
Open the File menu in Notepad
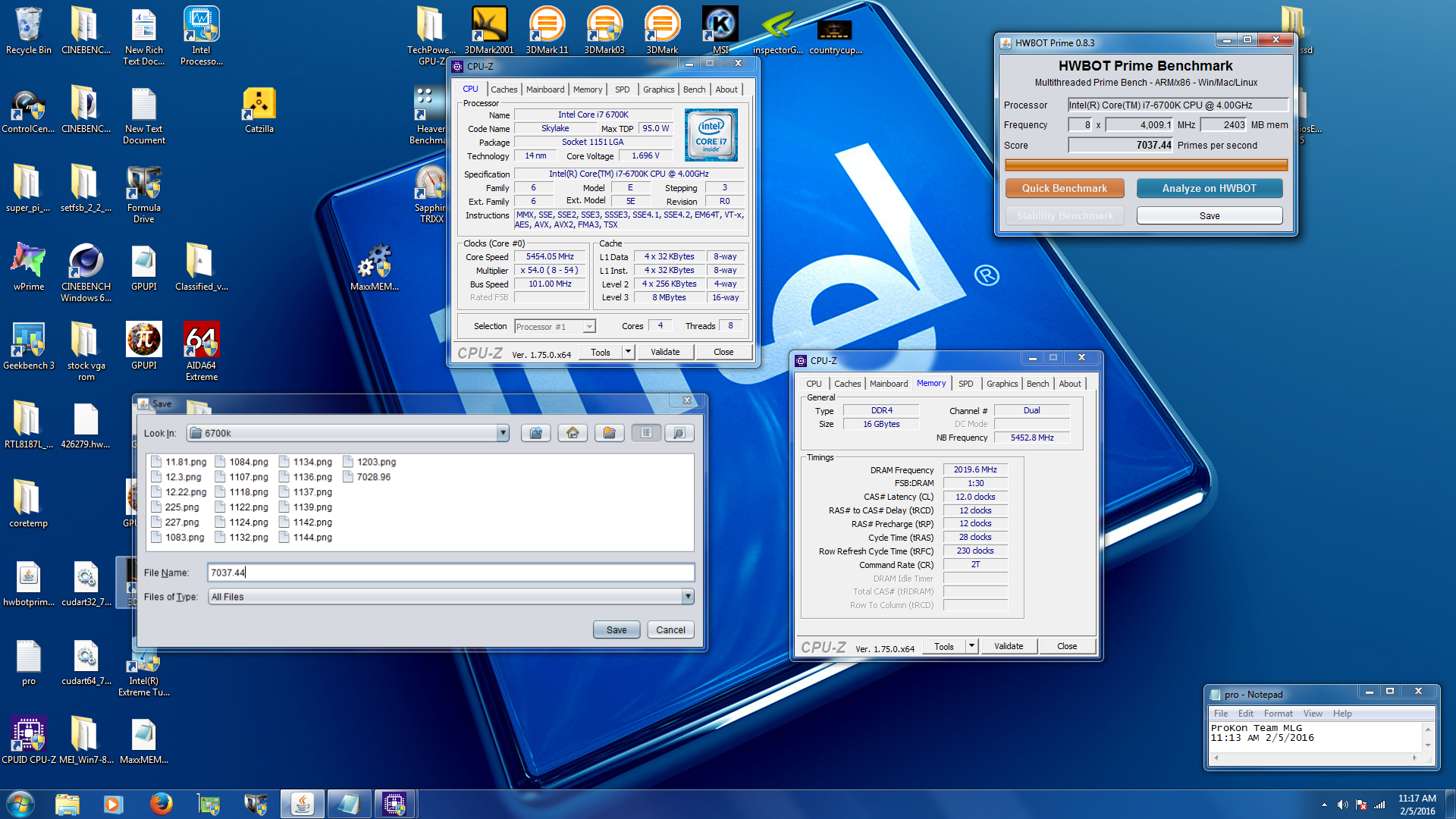pyautogui.click(x=1220, y=714)
